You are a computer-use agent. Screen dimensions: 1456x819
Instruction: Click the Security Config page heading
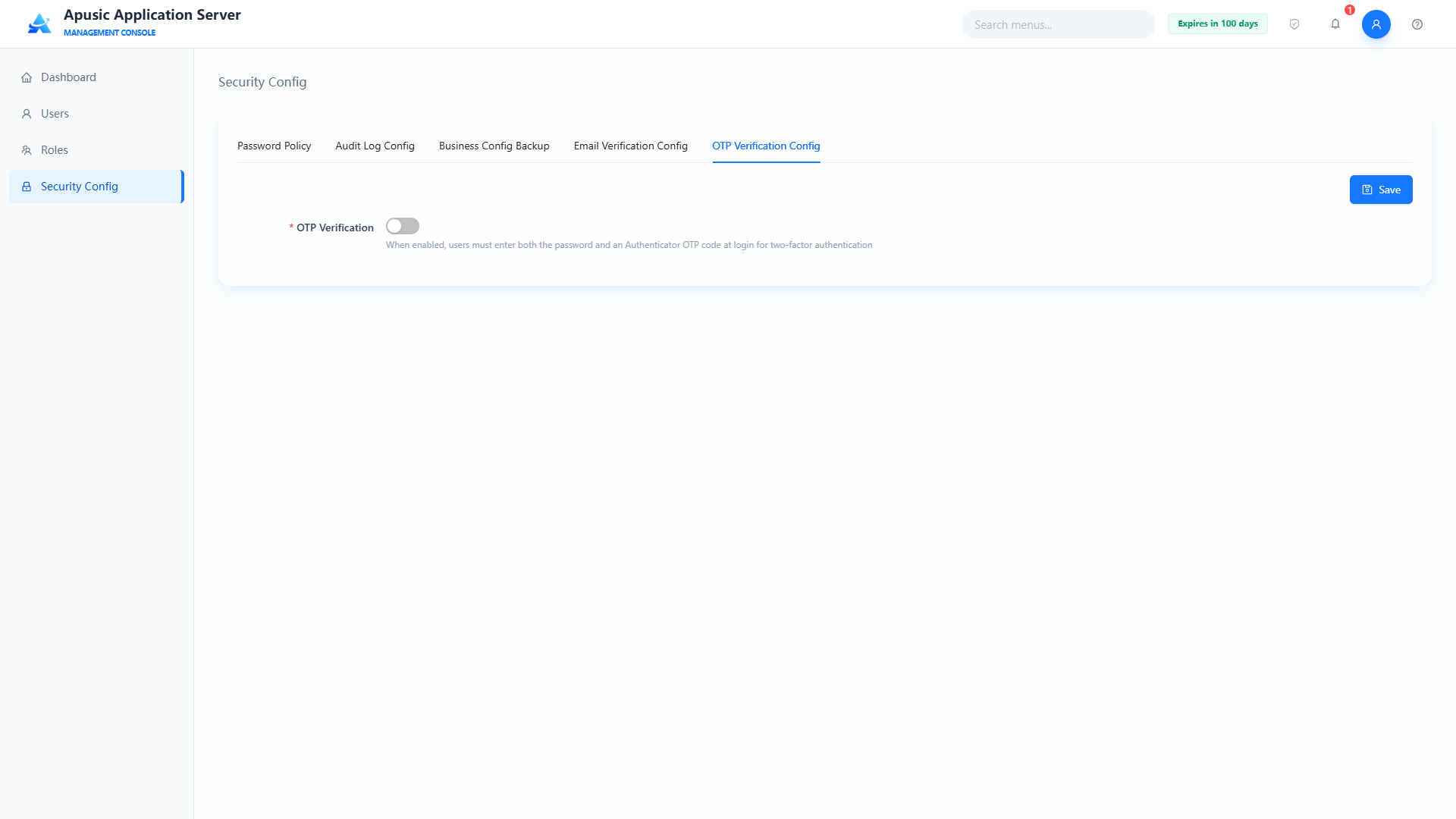[x=262, y=82]
